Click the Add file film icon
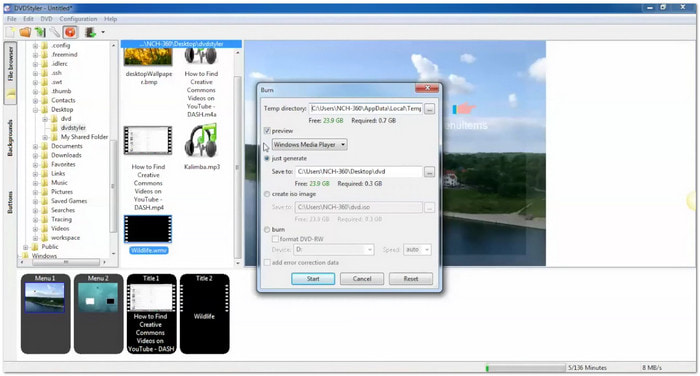Screen dimensions: 700x376 (x=91, y=32)
